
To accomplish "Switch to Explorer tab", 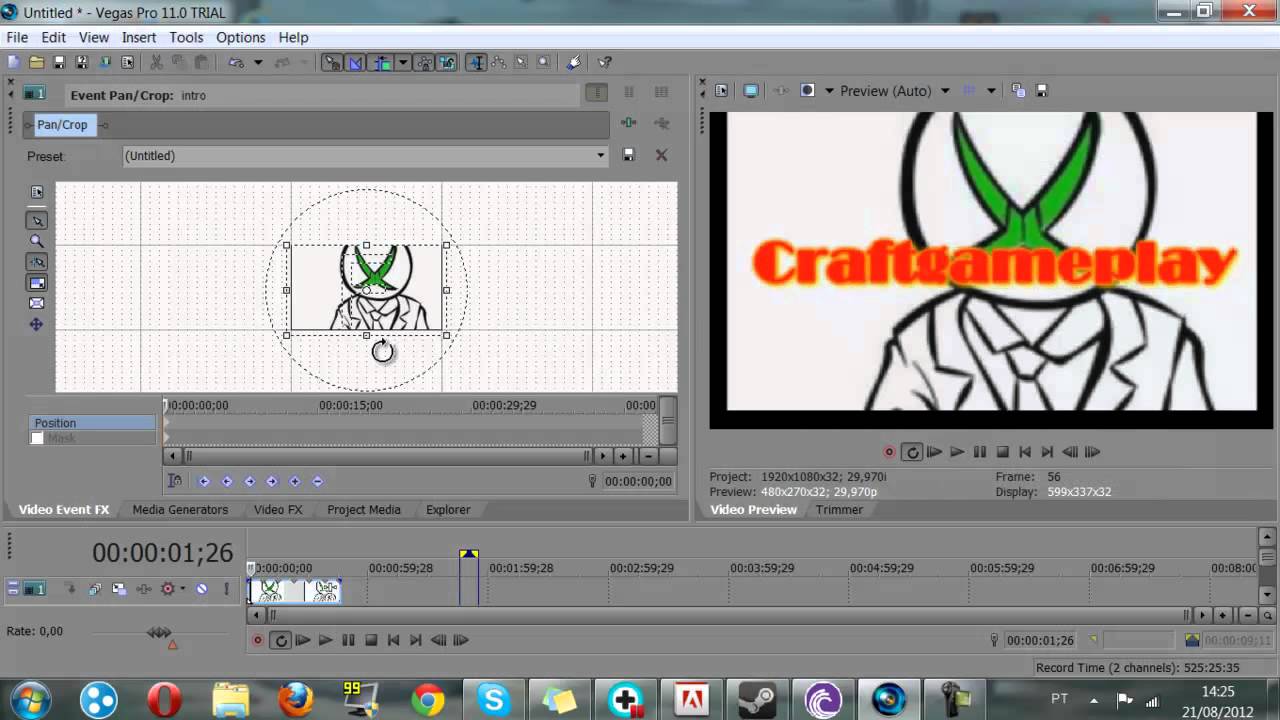I will click(448, 509).
